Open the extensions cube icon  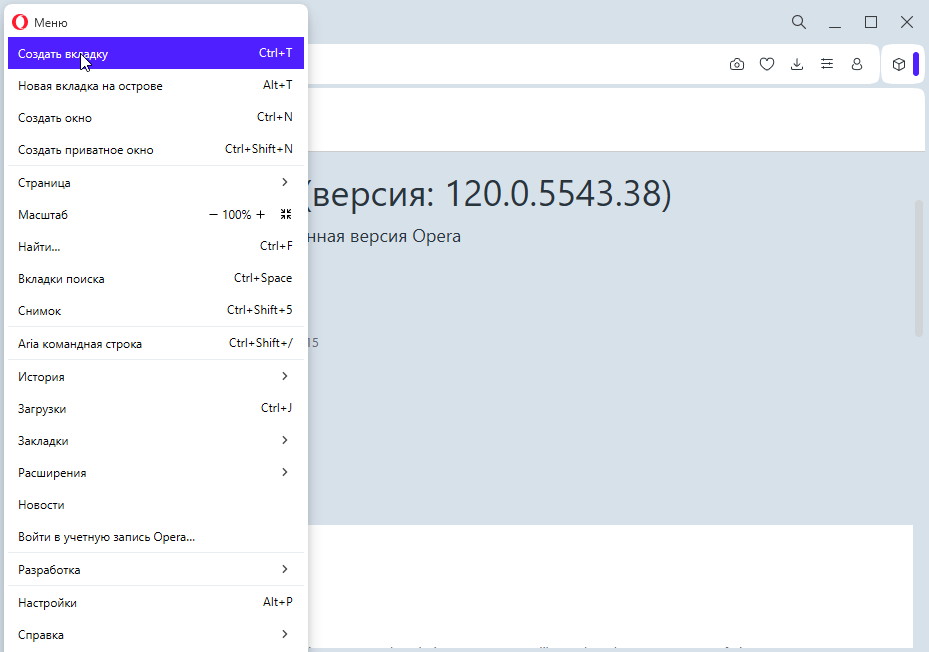(899, 64)
